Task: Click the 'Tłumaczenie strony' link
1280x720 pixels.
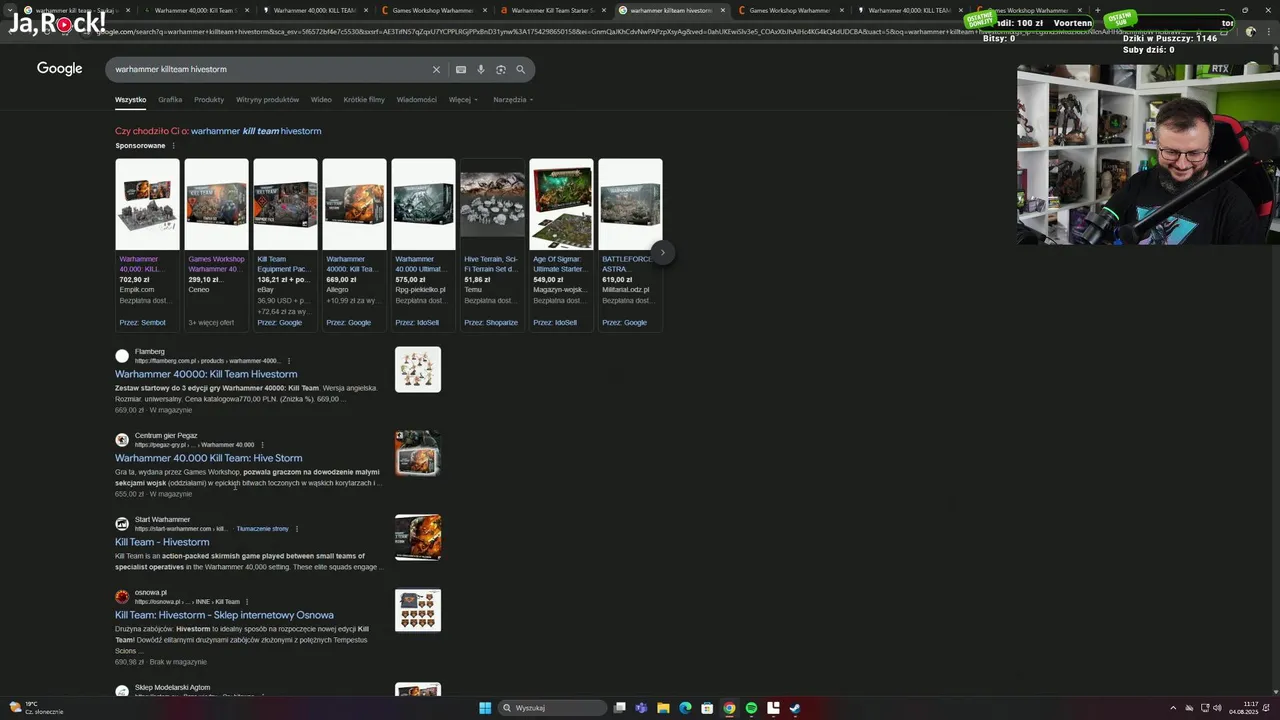Action: tap(262, 529)
